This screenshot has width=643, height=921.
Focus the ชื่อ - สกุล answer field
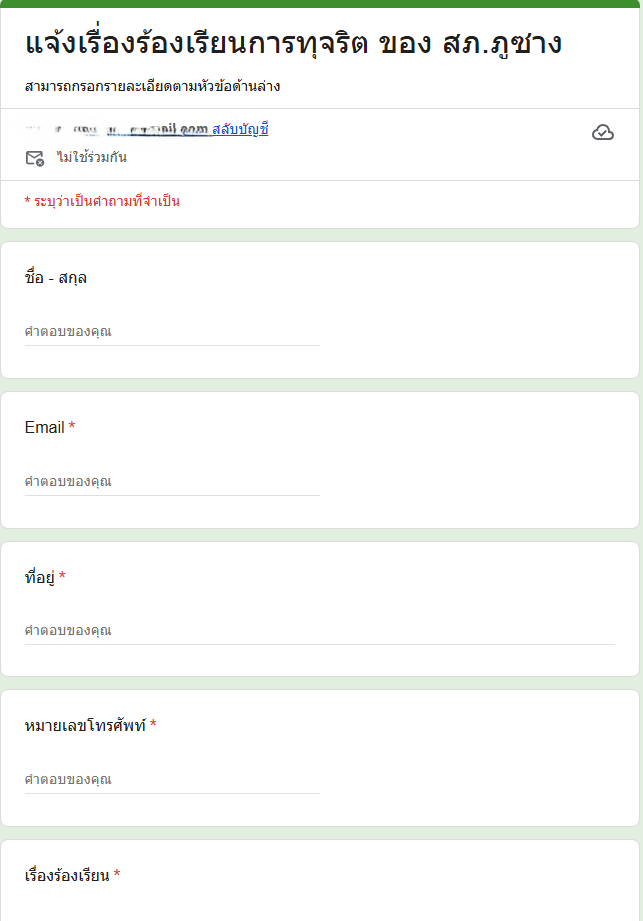172,332
